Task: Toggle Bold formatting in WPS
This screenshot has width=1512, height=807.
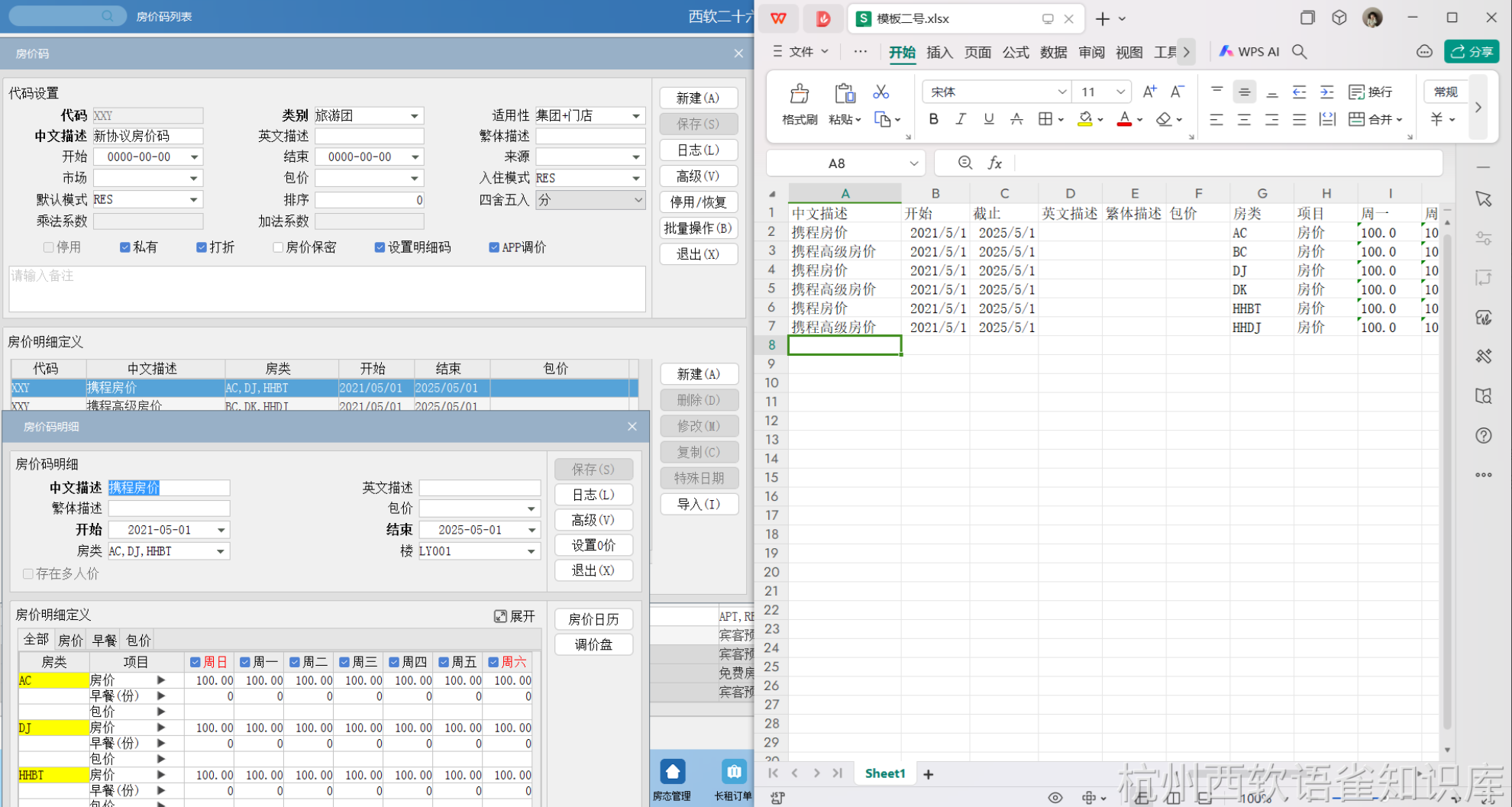Action: pos(933,119)
